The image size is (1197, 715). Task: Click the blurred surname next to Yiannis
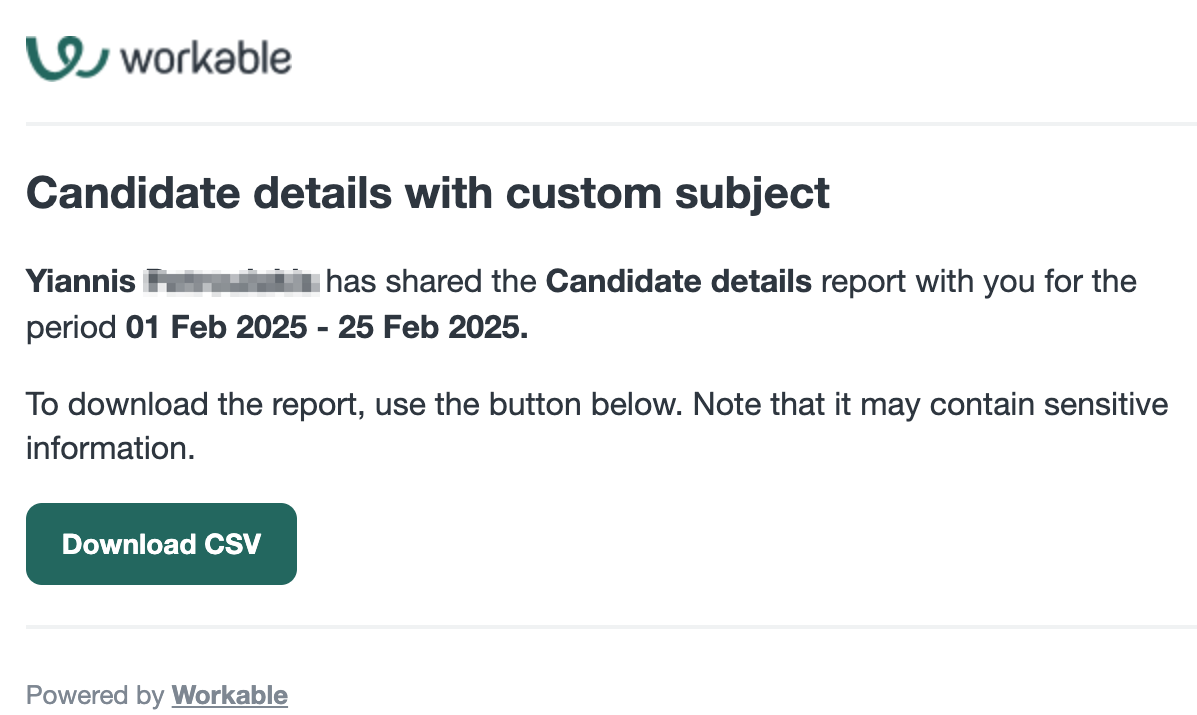232,282
